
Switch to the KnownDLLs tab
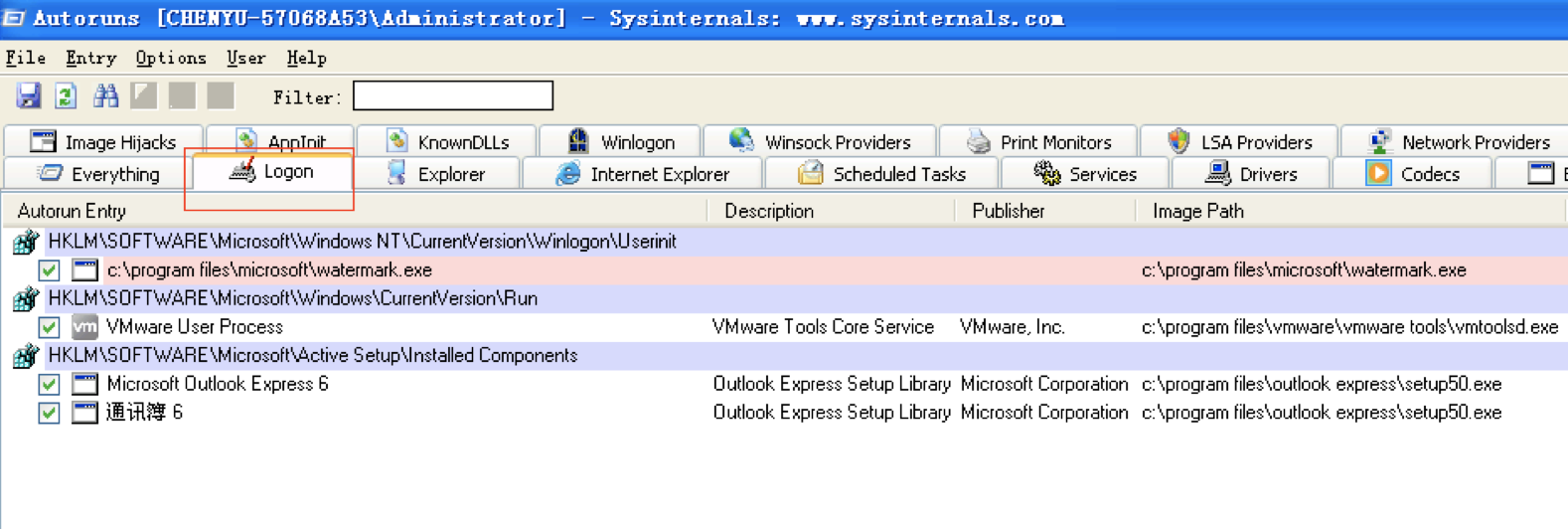(446, 142)
